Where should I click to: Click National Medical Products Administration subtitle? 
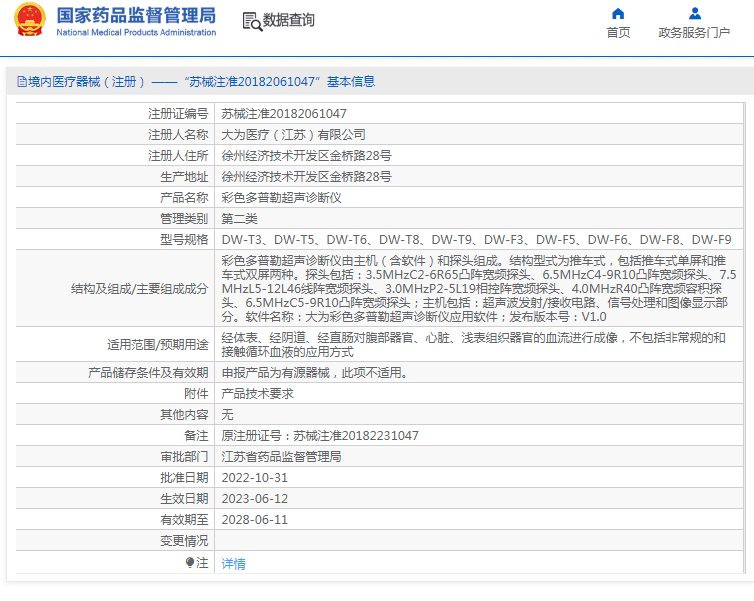point(136,32)
